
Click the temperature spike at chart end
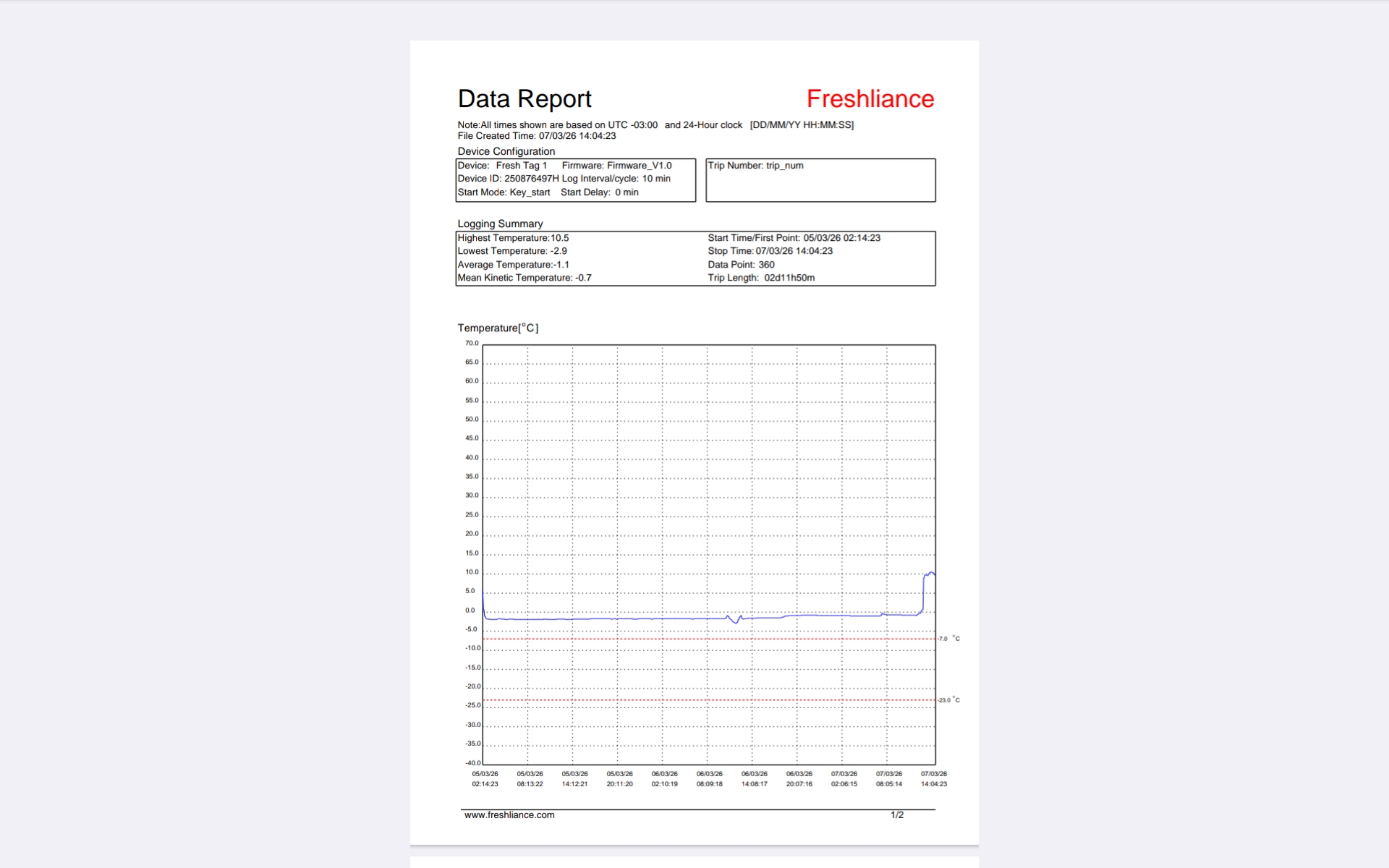pyautogui.click(x=928, y=574)
